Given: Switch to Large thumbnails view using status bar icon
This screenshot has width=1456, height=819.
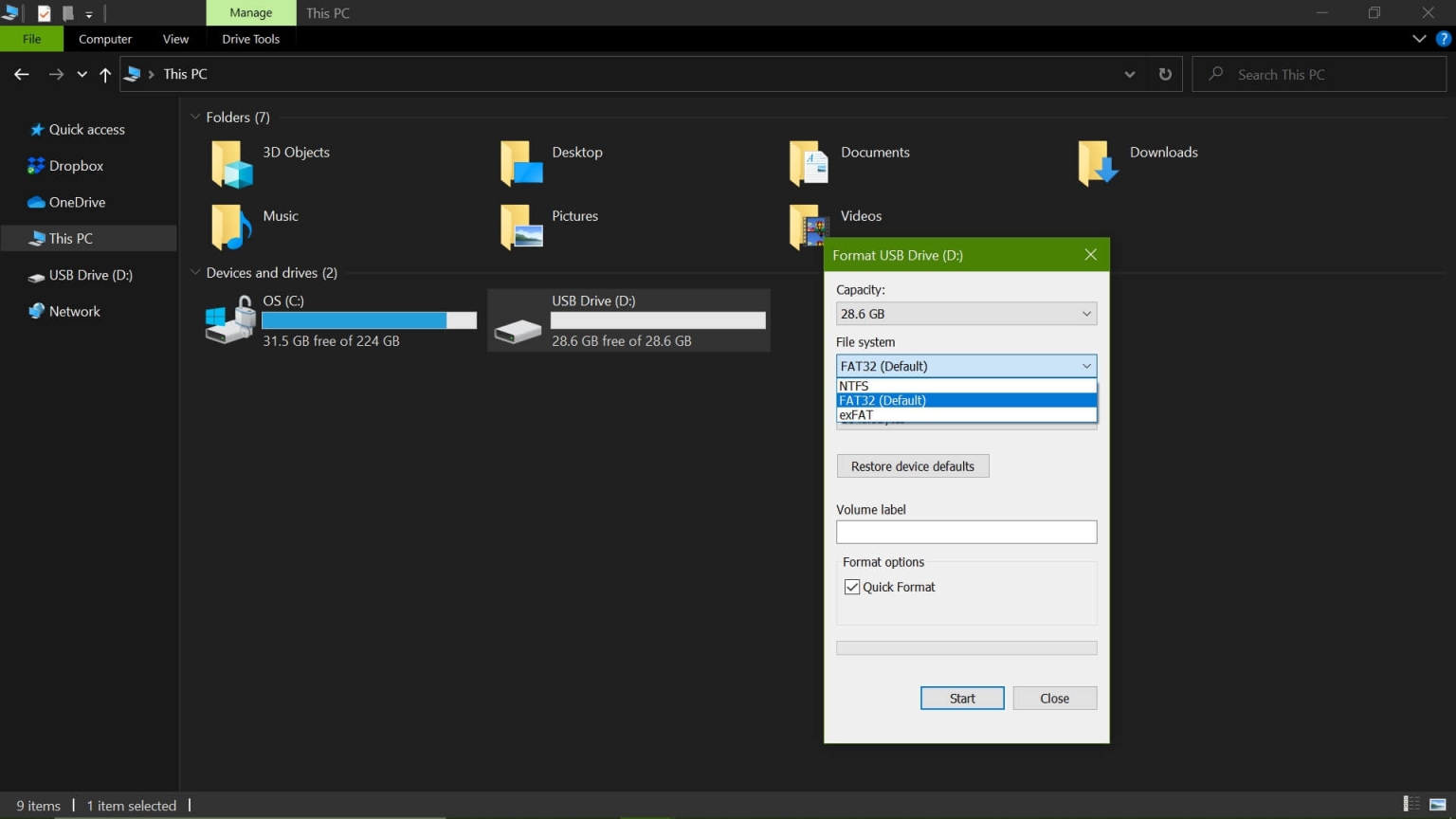Looking at the screenshot, I should (1435, 805).
